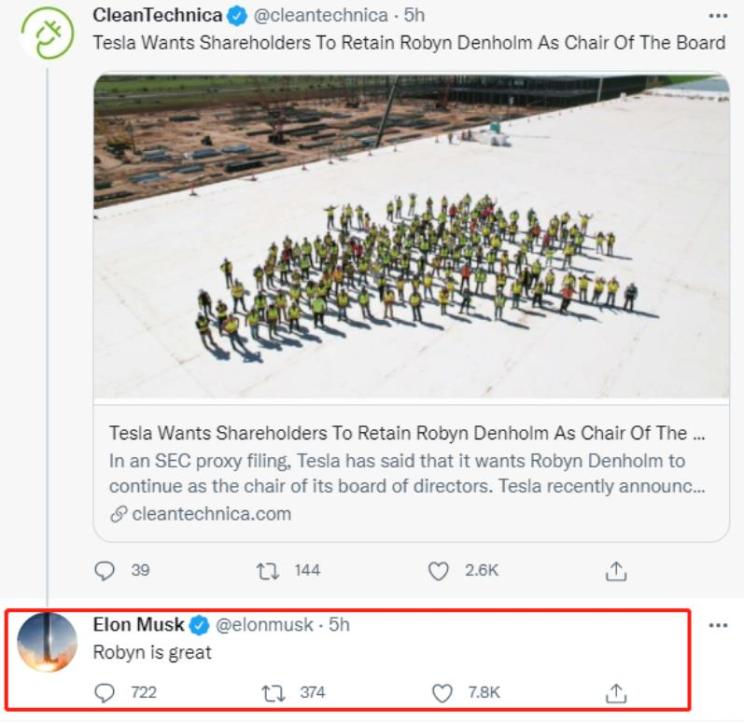744x723 pixels.
Task: Like Elon Musk's tweet
Action: point(441,692)
